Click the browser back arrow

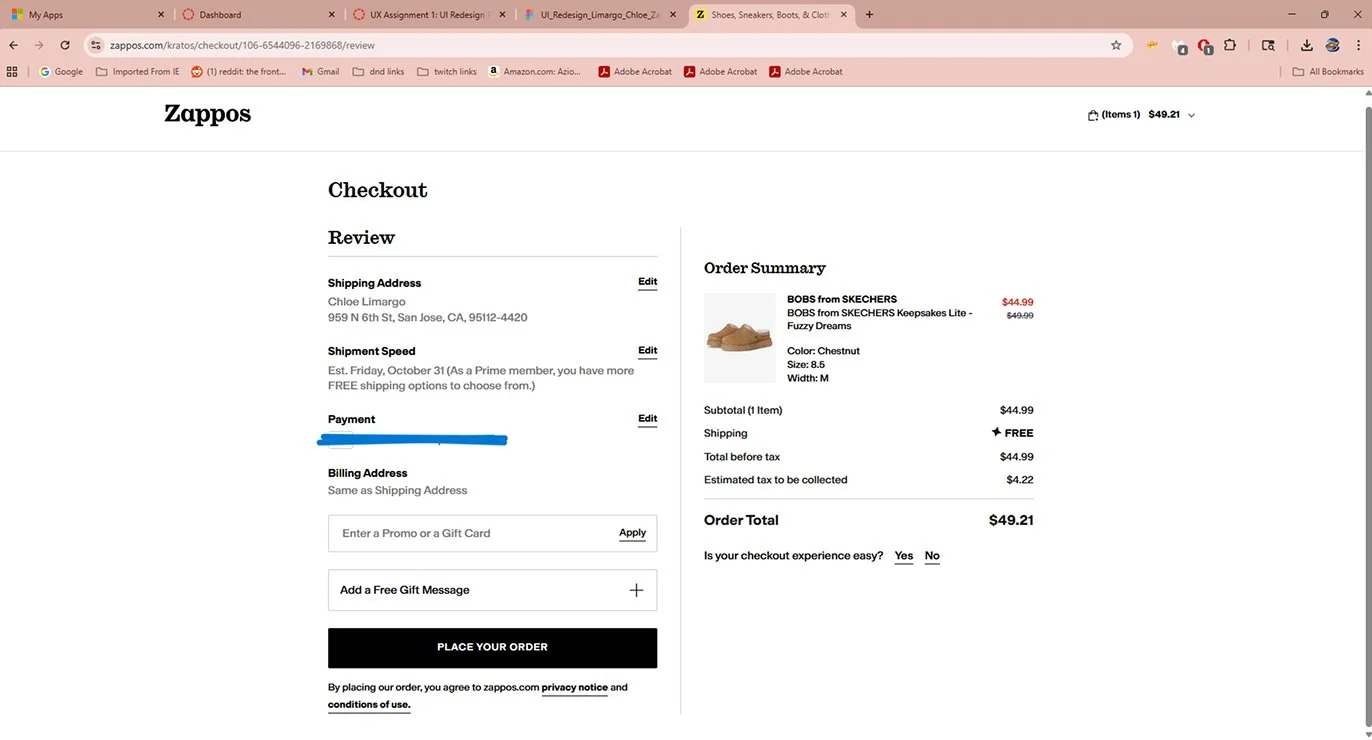[x=13, y=45]
